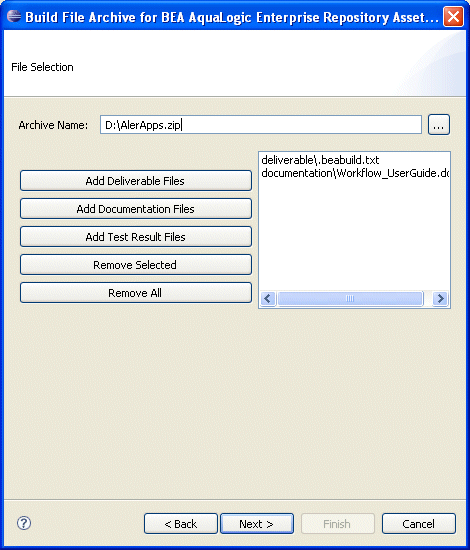This screenshot has height=550, width=470.
Task: Proceed with the Next button
Action: click(257, 524)
